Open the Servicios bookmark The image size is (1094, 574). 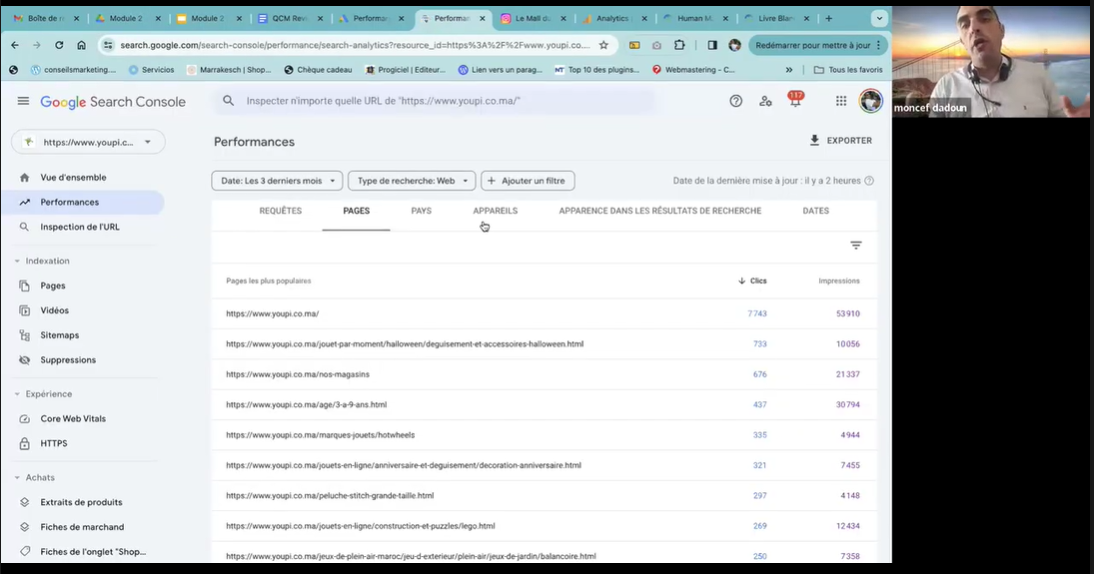coord(151,70)
